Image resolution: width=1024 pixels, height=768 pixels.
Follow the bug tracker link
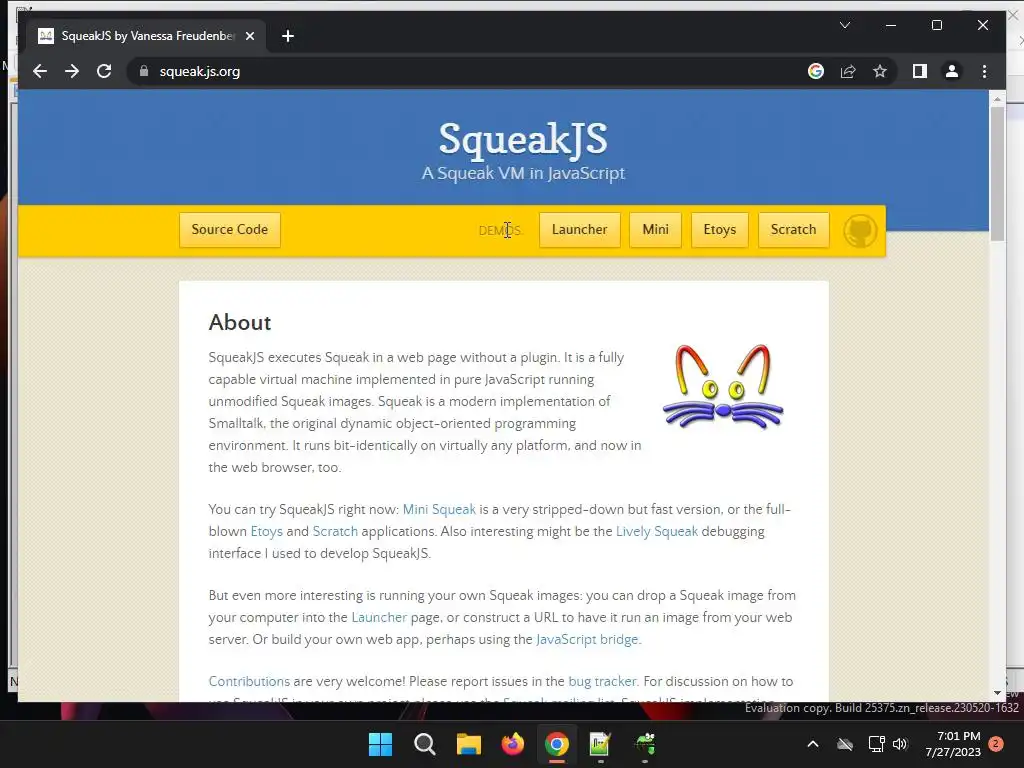click(x=602, y=681)
